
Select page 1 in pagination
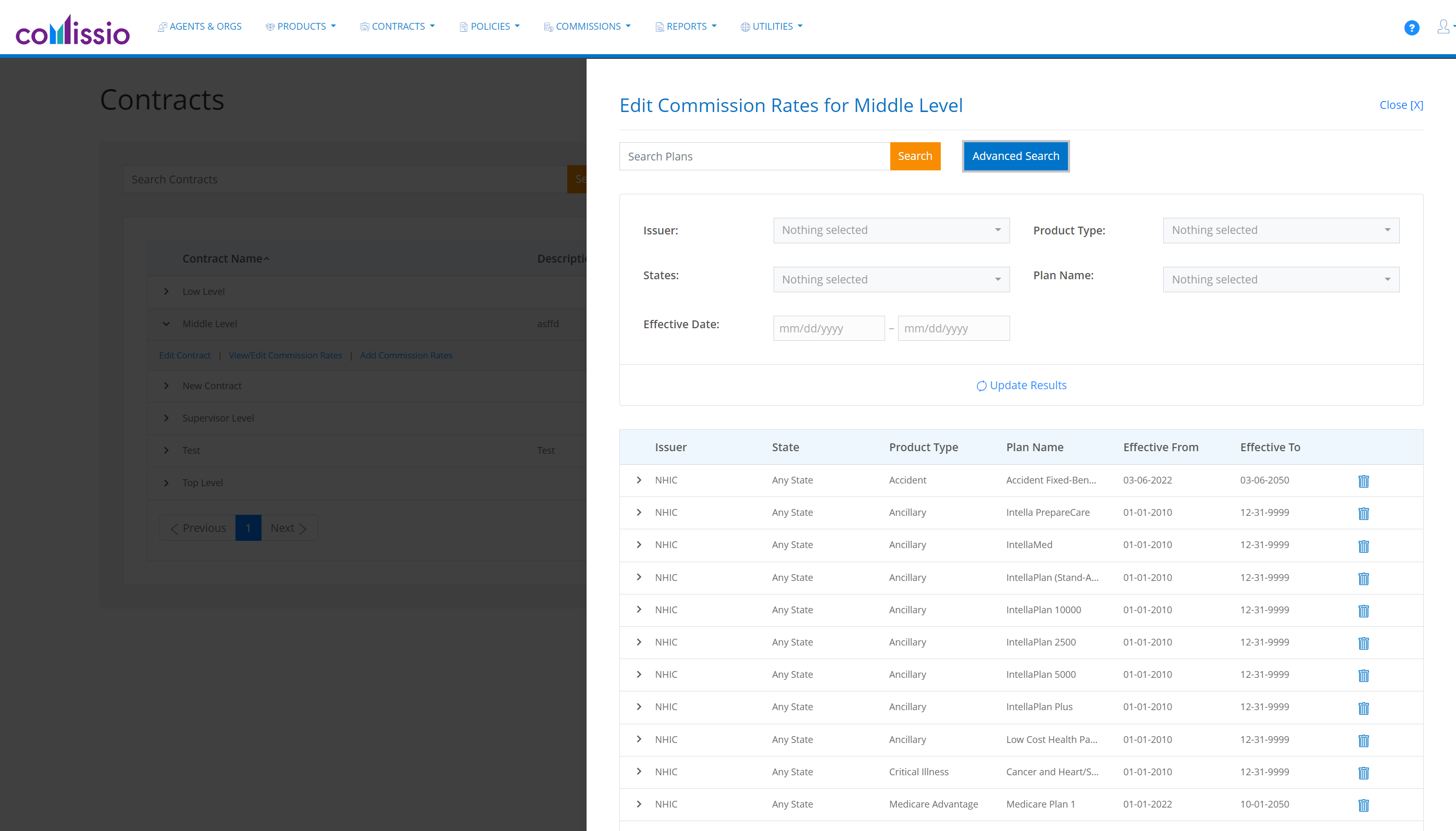tap(248, 528)
